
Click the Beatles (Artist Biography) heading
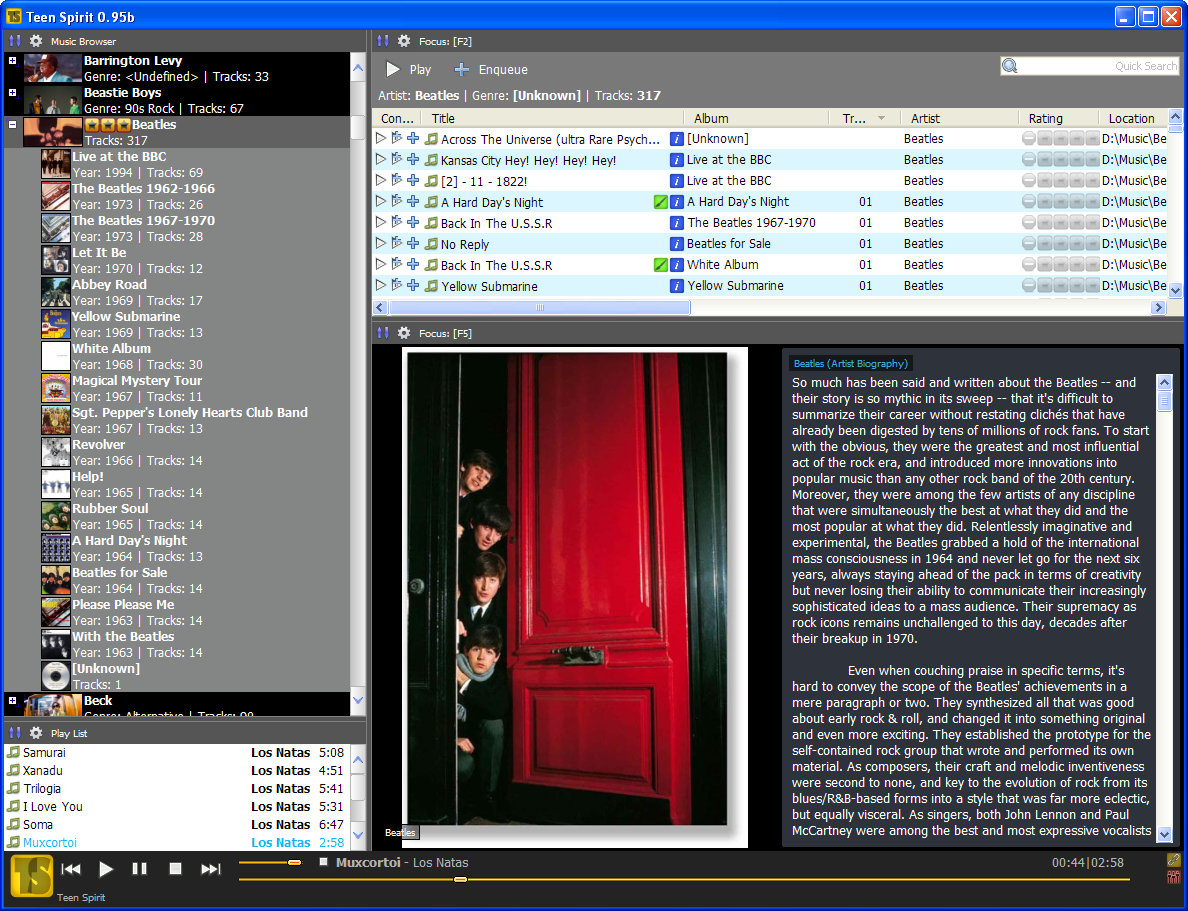[x=850, y=363]
